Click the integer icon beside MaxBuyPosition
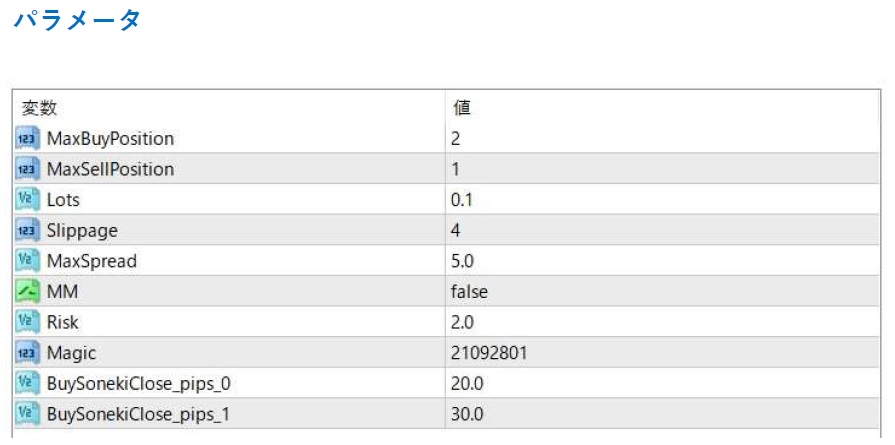 pos(27,138)
